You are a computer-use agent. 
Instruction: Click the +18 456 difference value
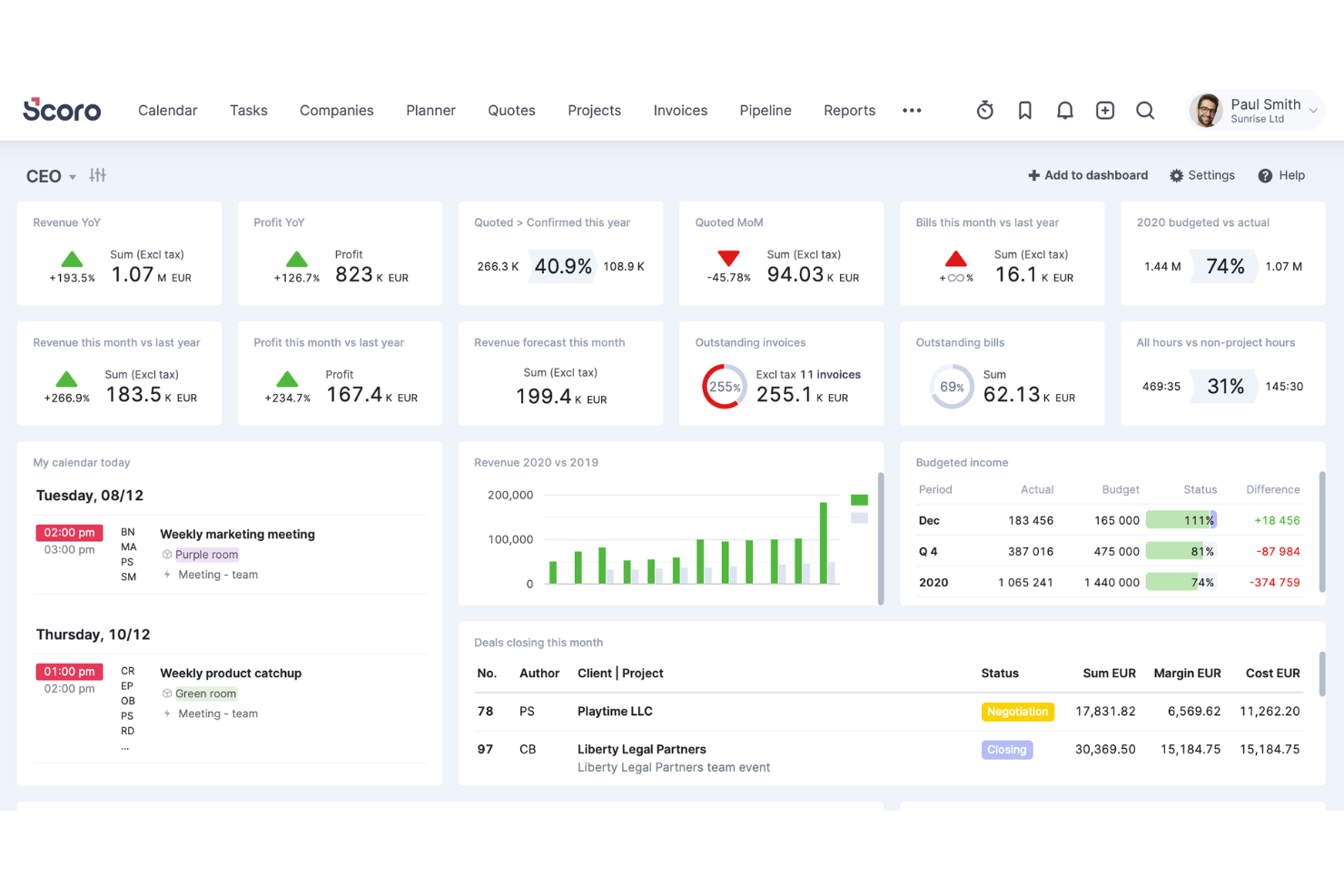point(1277,520)
